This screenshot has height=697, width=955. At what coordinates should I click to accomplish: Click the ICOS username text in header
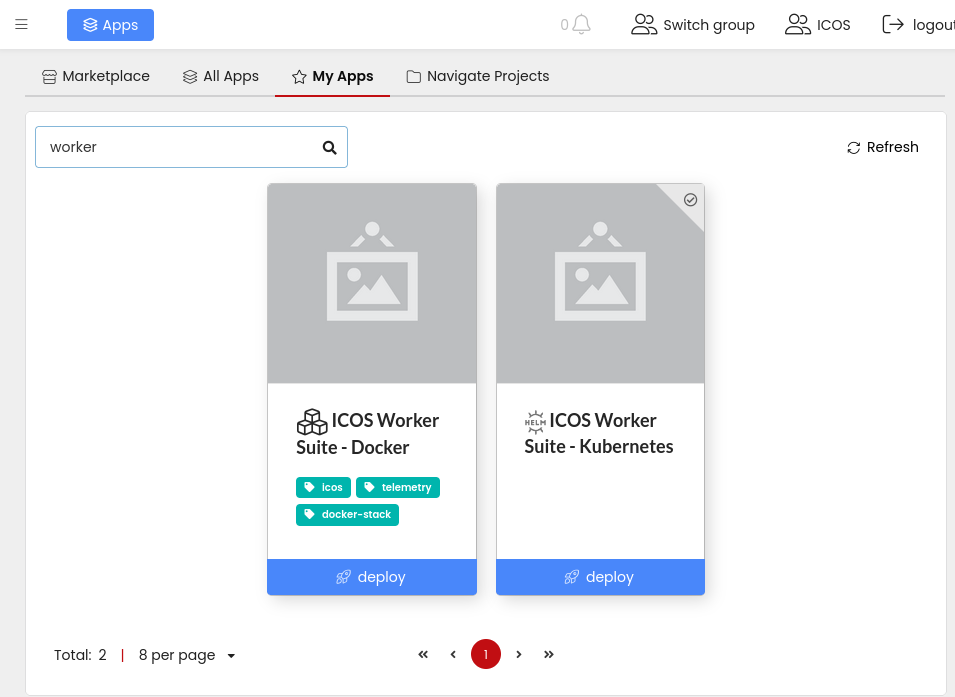click(x=833, y=25)
